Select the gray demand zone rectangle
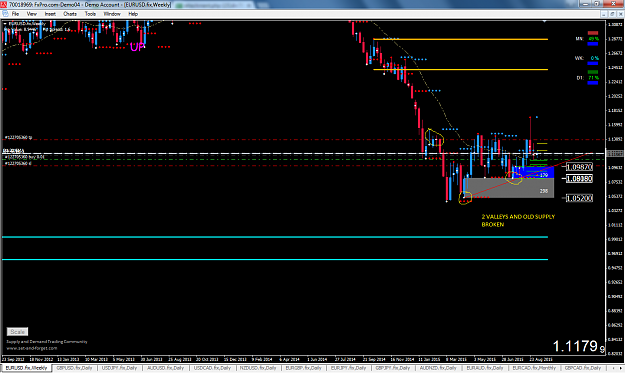Screen dimensions: 625x373 click(x=509, y=188)
